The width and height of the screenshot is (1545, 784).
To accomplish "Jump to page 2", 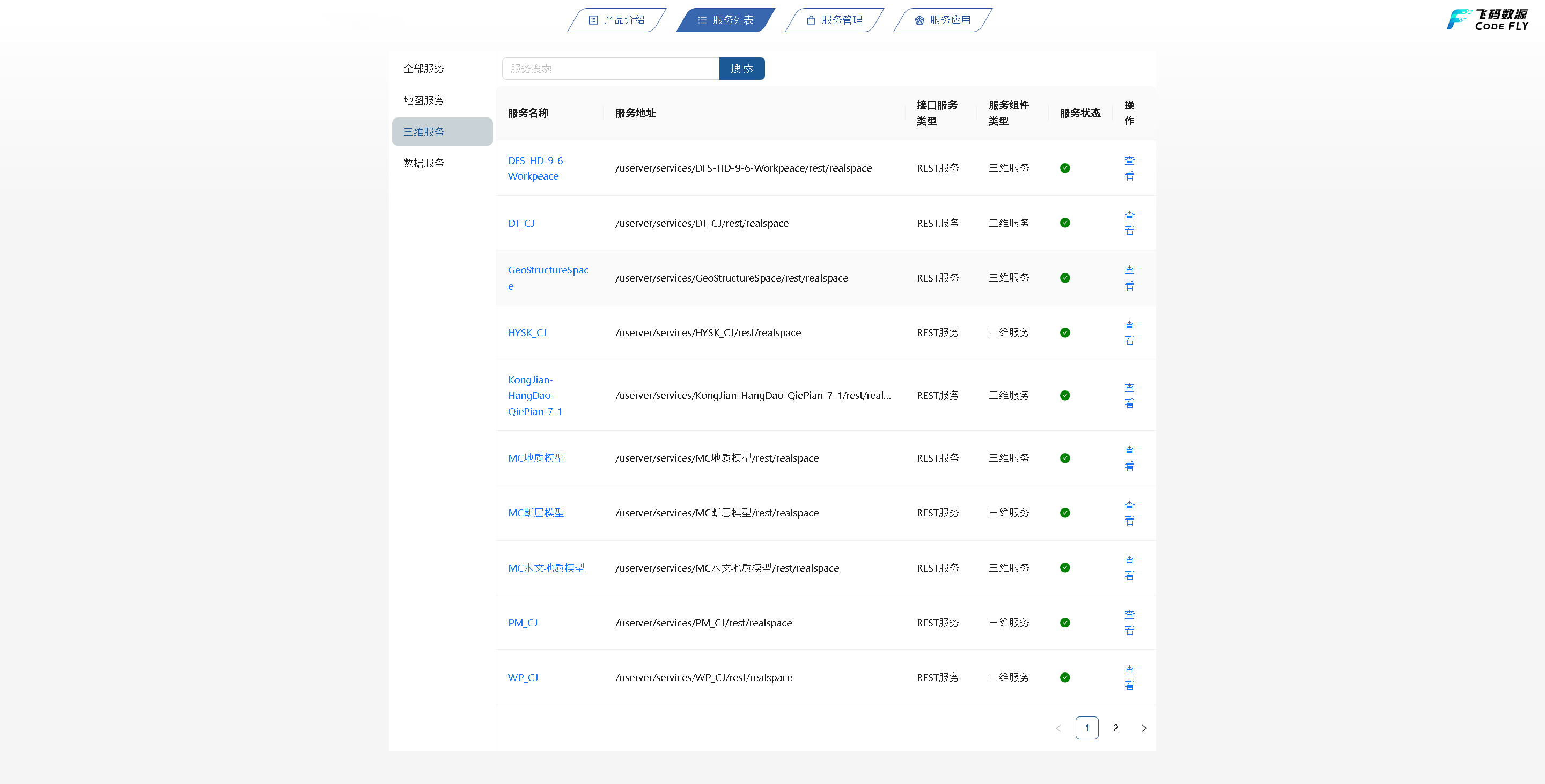I will coord(1116,728).
